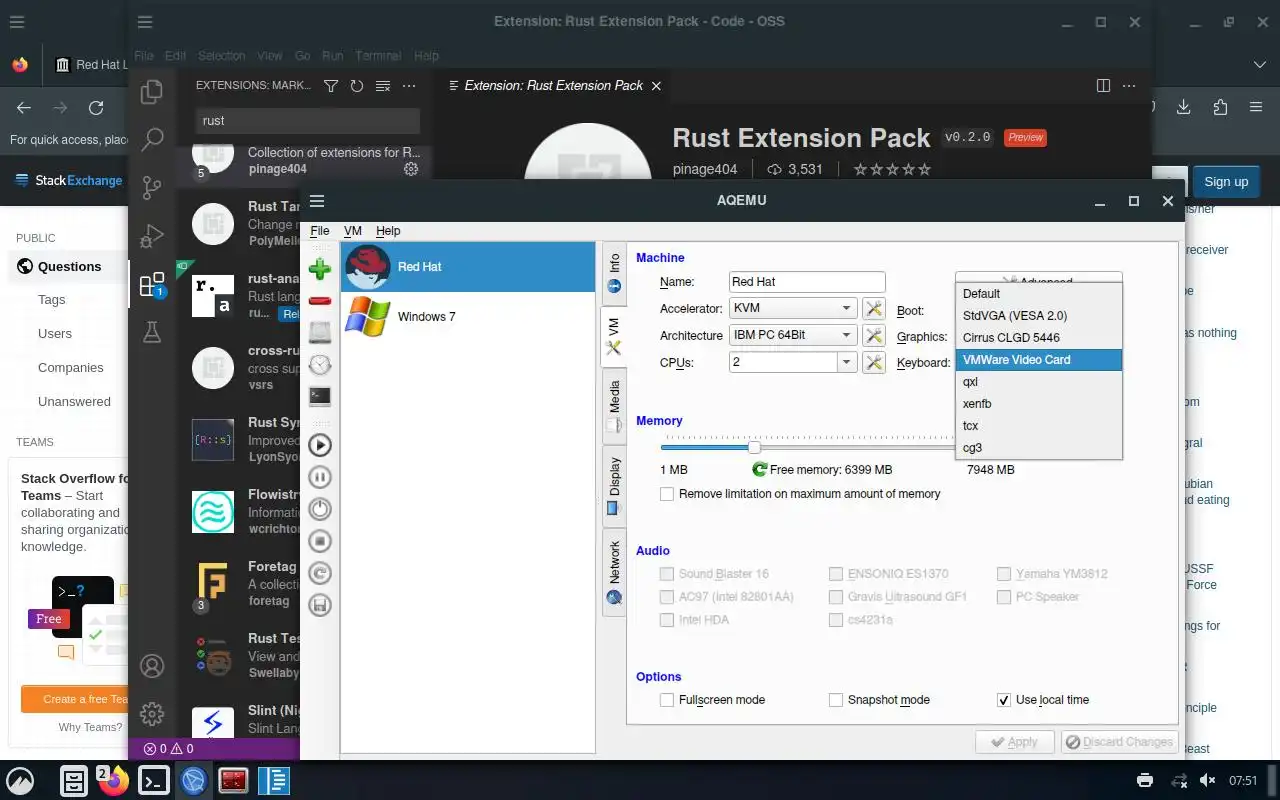Click circular-arrow reset icon in AQEMU toolbar
This screenshot has width=1280, height=800.
[x=320, y=572]
